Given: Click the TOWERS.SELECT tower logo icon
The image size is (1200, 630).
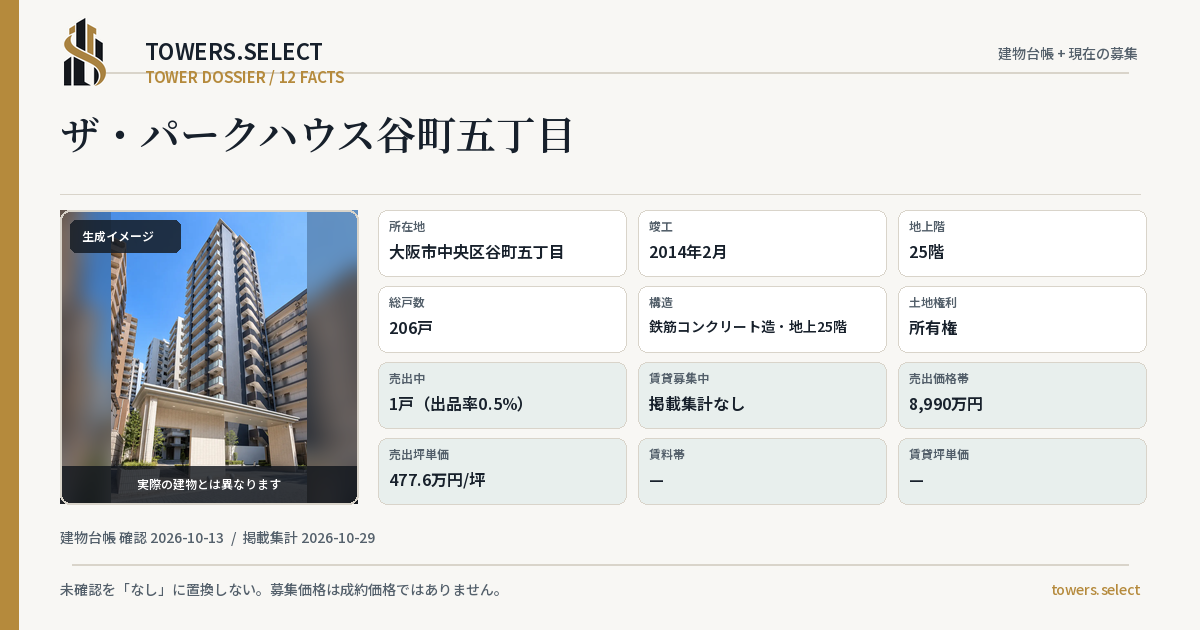Looking at the screenshot, I should tap(85, 52).
